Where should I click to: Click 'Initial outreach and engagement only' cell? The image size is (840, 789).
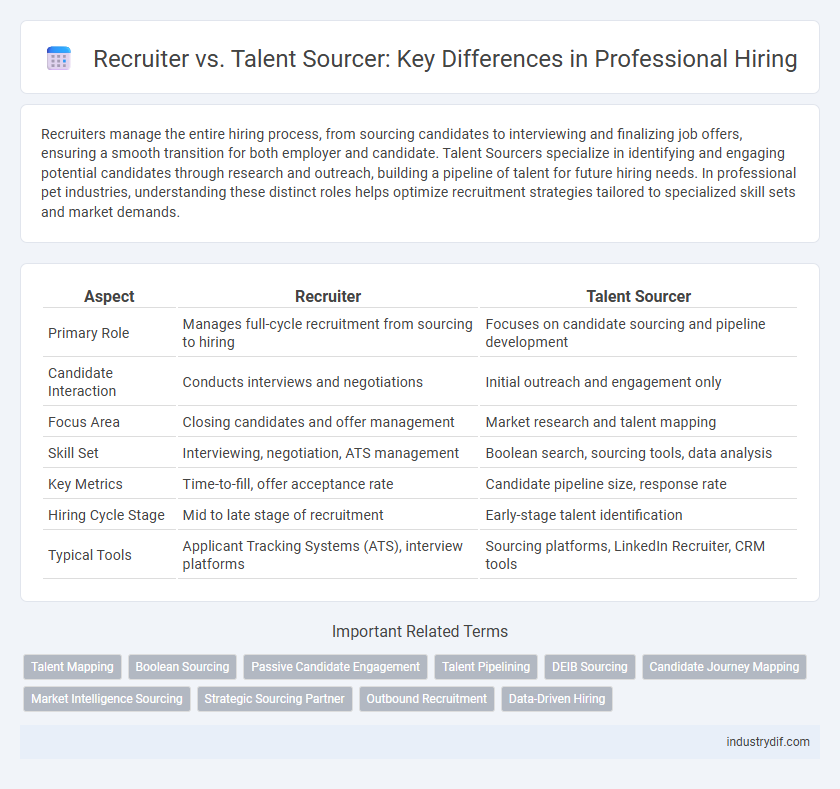tap(639, 382)
